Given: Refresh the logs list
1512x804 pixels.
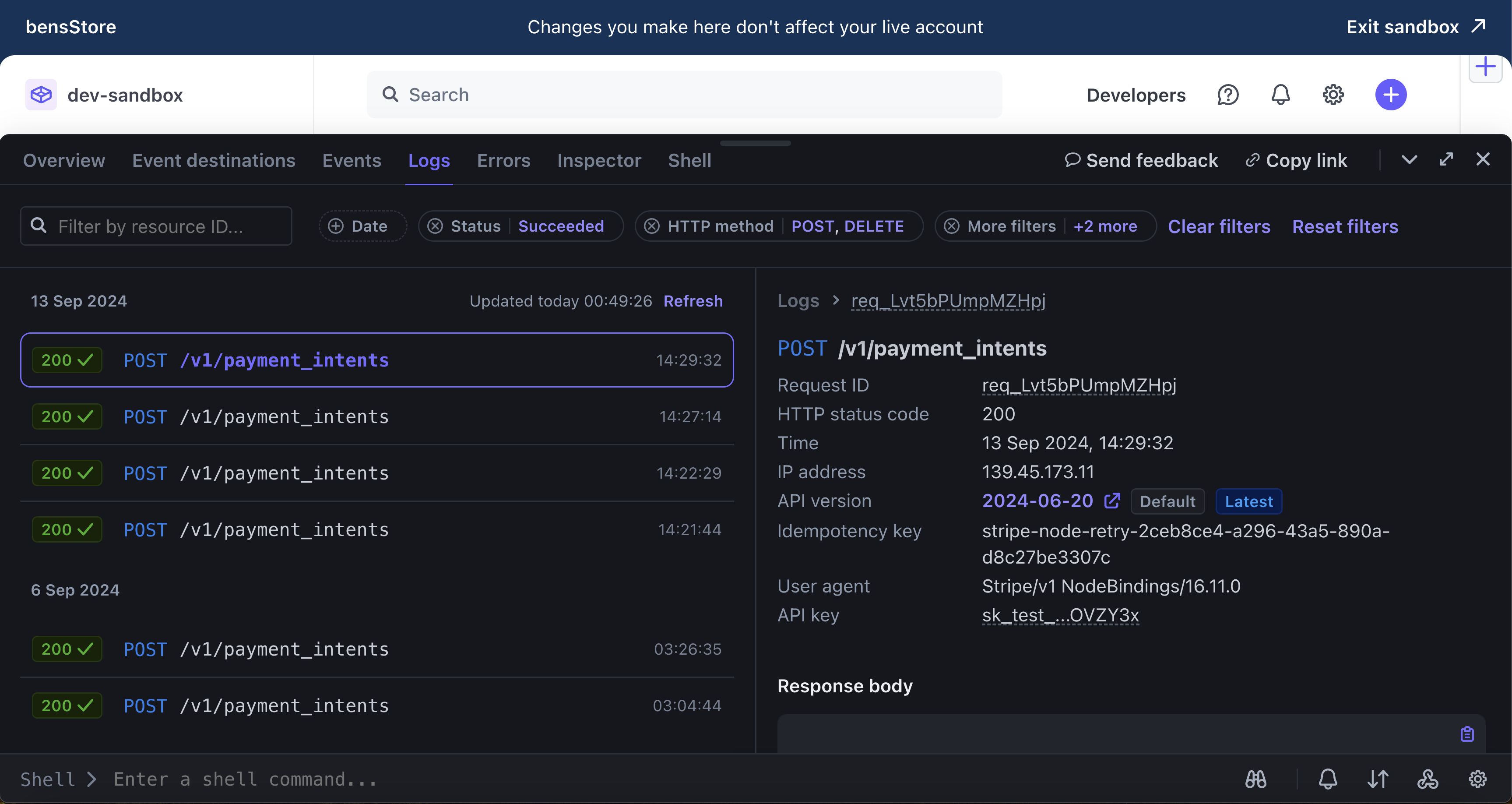Looking at the screenshot, I should click(x=693, y=301).
